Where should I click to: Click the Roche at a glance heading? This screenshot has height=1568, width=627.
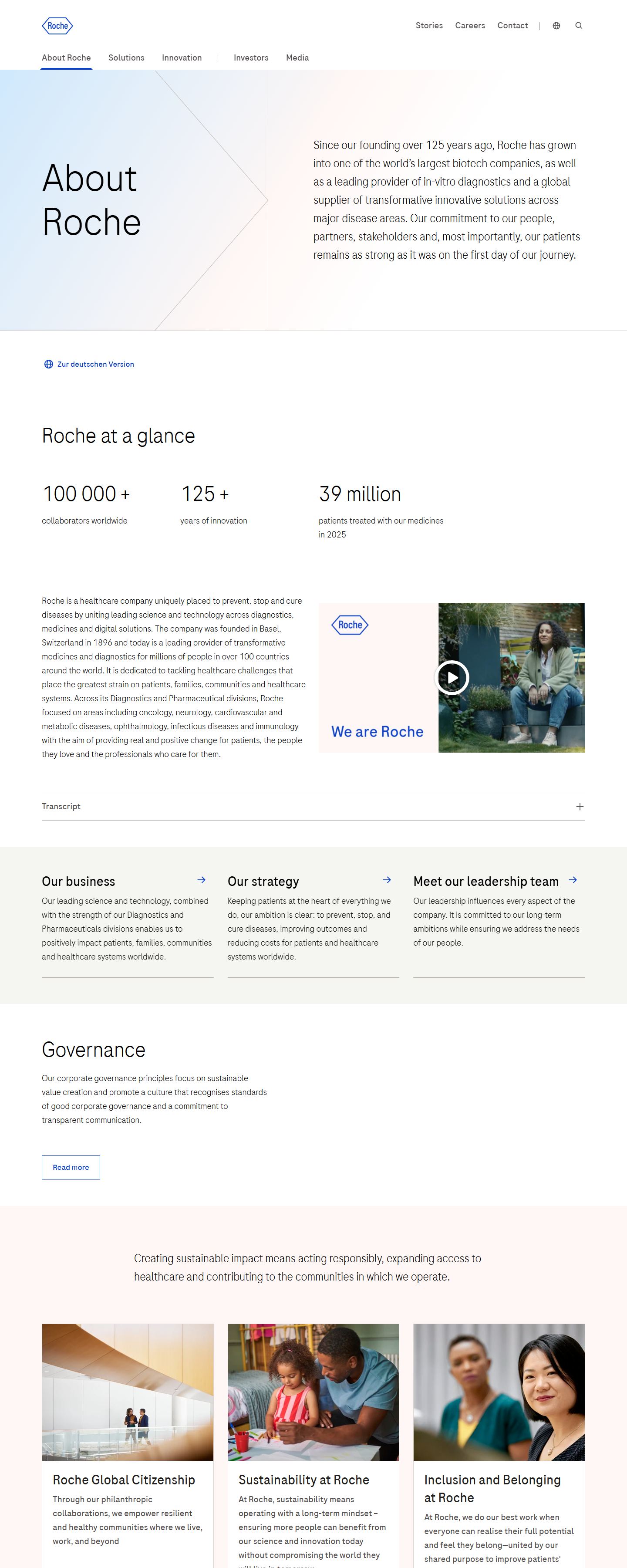pos(118,436)
